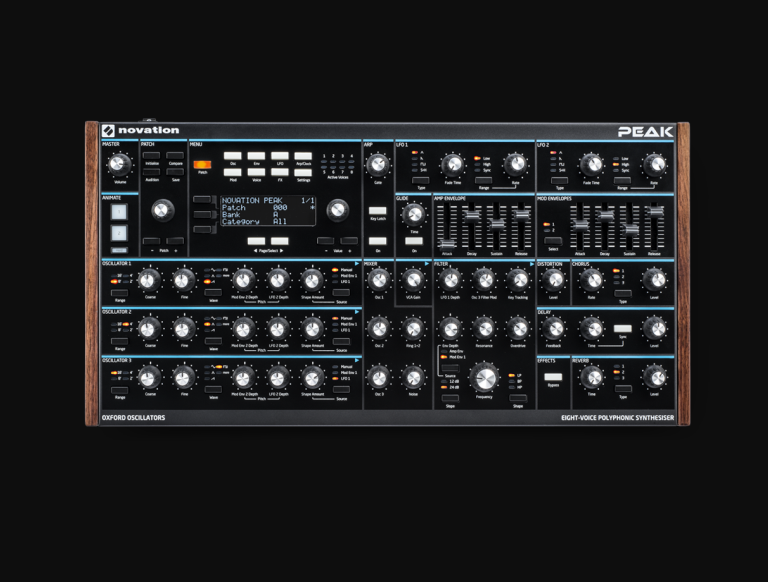Click the Filter Resonance knob
768x582 pixels.
[484, 329]
